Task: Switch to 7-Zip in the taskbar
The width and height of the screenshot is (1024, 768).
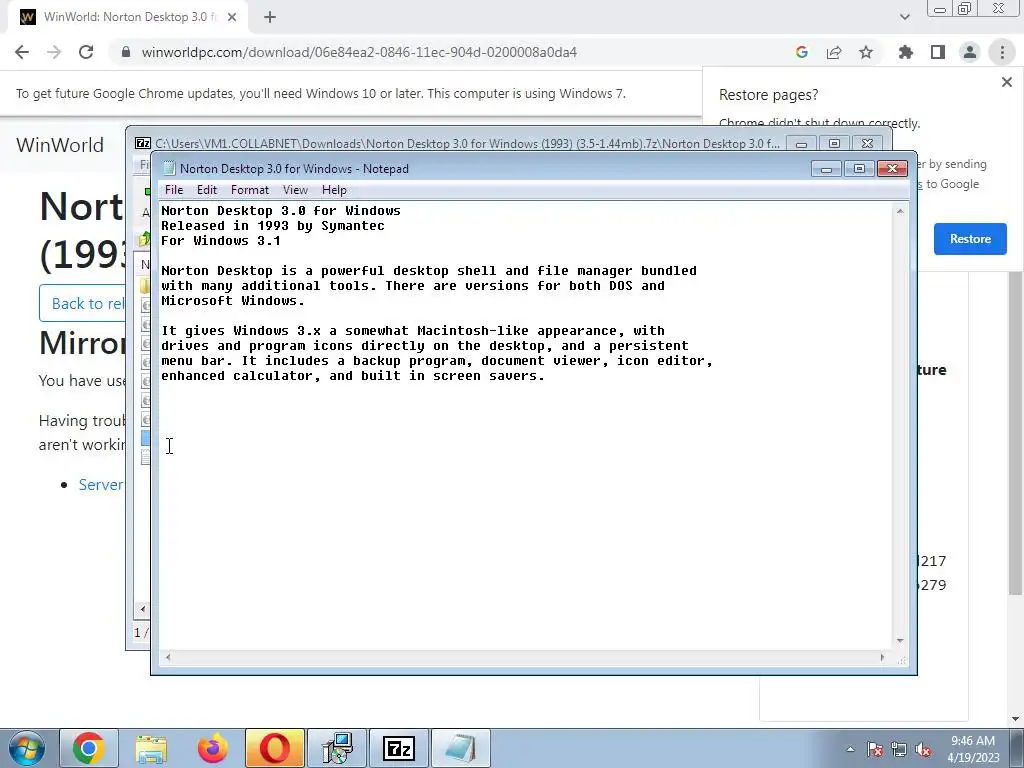Action: [x=399, y=748]
